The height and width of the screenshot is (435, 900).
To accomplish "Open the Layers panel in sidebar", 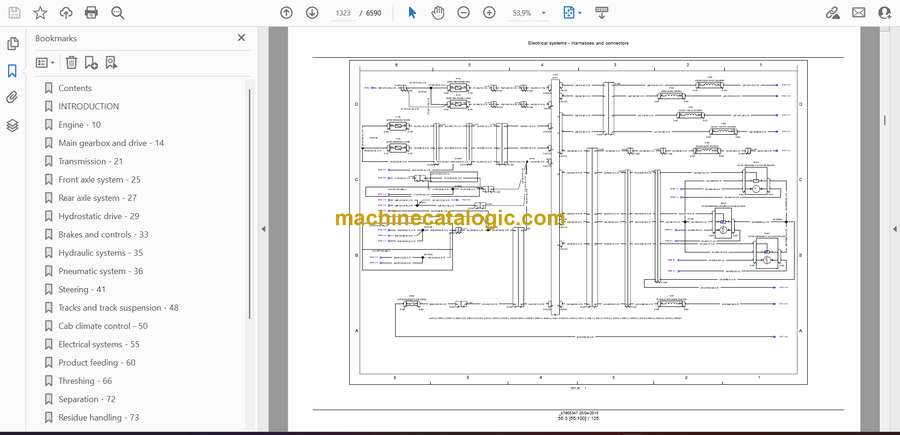I will point(12,125).
